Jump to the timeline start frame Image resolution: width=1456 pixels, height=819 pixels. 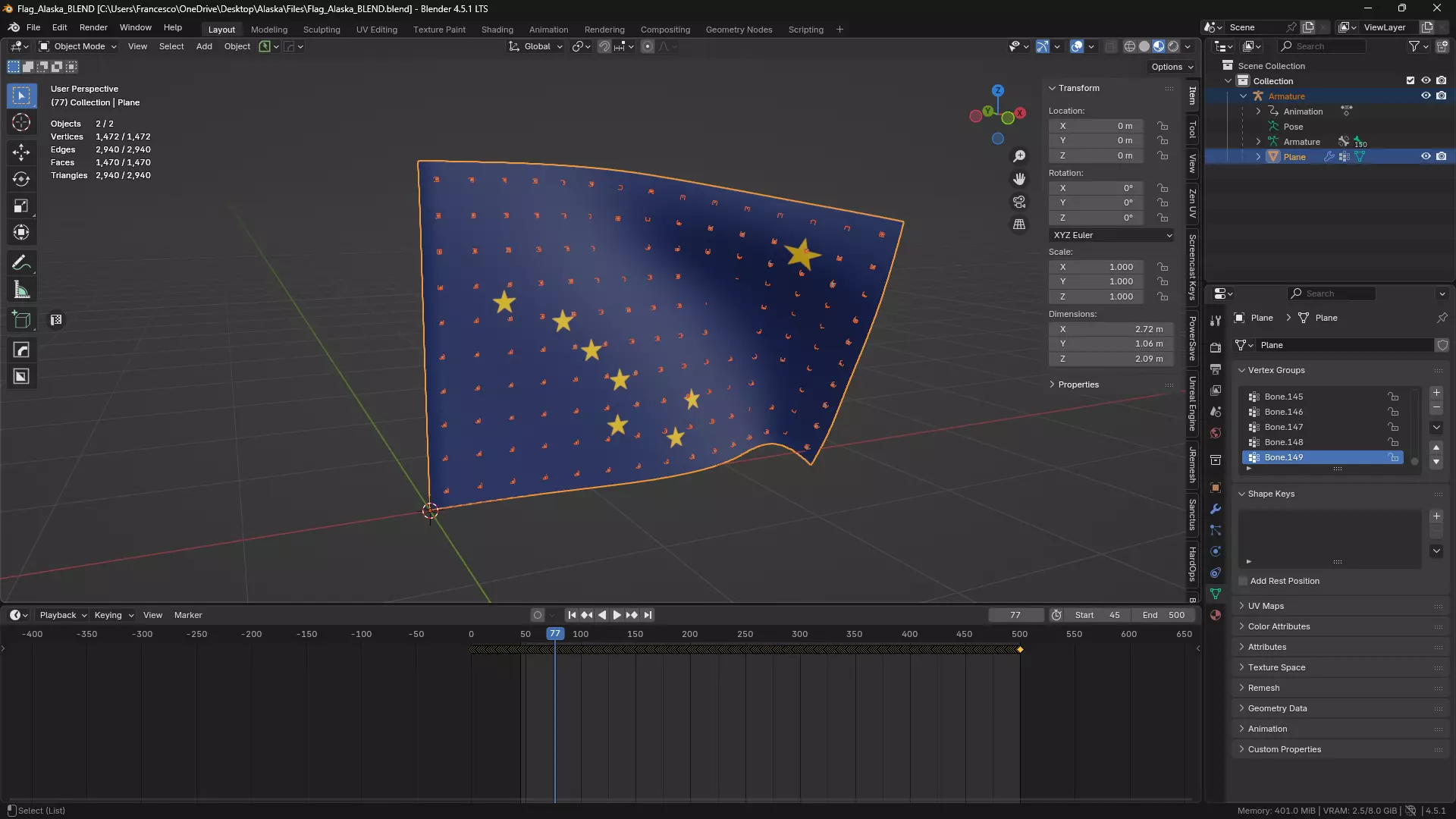click(x=572, y=615)
